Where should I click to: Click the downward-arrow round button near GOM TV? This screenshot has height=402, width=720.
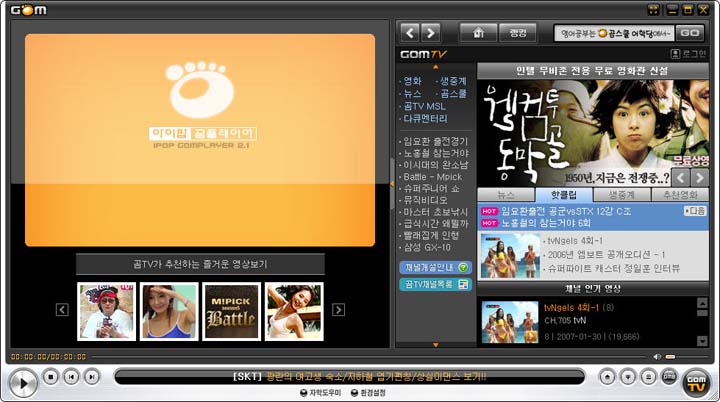tap(628, 377)
